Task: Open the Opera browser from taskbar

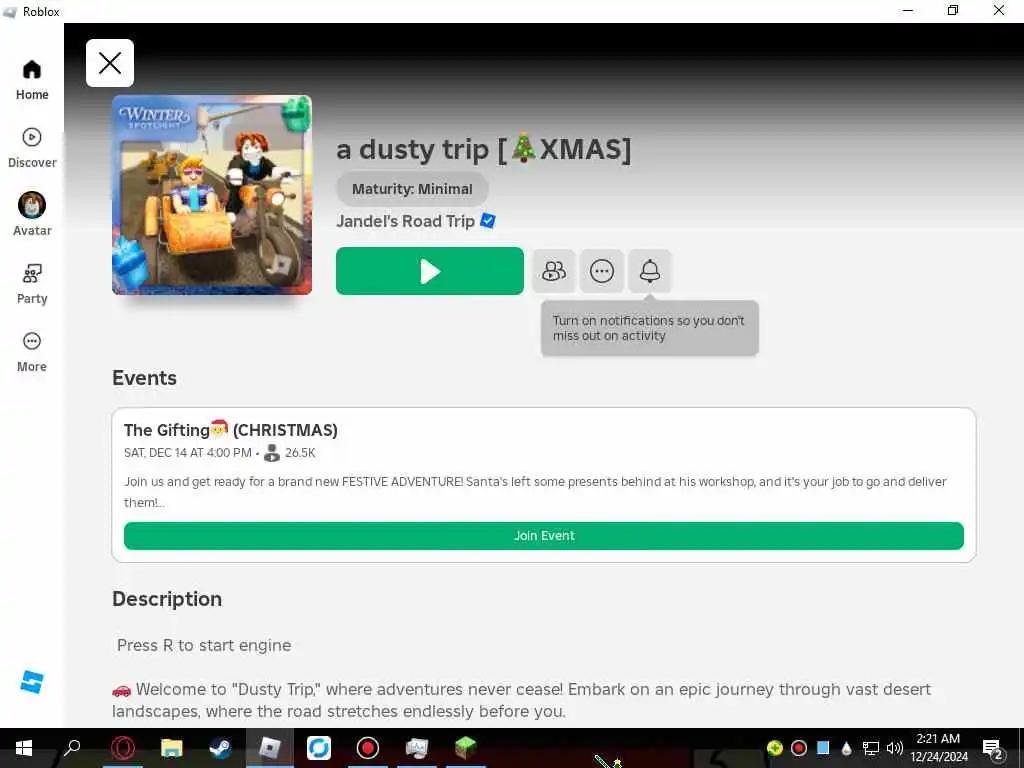Action: (x=123, y=748)
